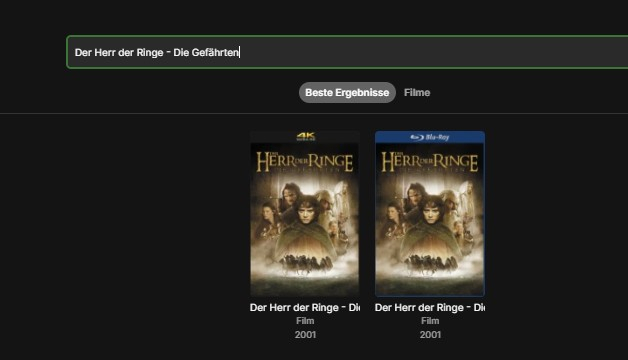This screenshot has width=628, height=360.
Task: Open the Blu-Ray Der Herr der Ringe poster
Action: pyautogui.click(x=430, y=214)
